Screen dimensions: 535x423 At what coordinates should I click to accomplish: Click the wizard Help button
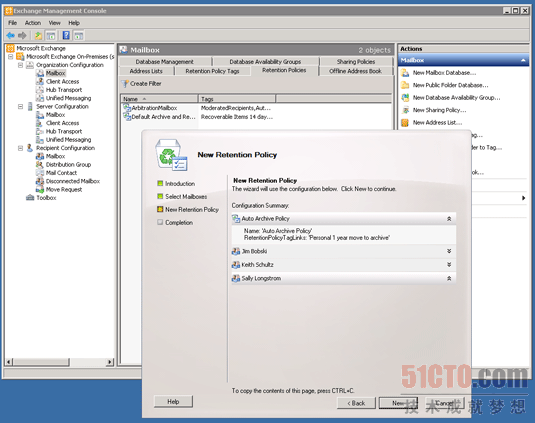click(x=173, y=402)
